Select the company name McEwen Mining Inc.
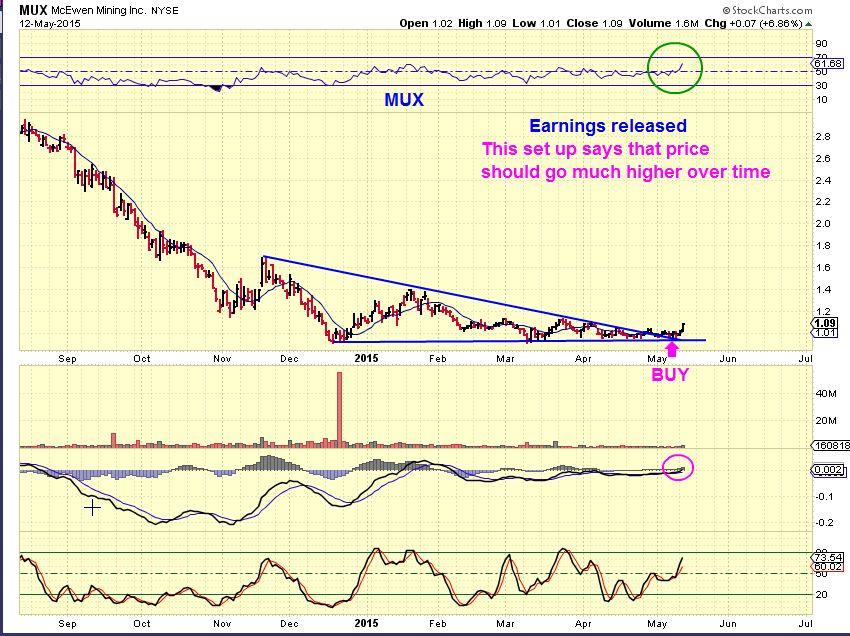The height and width of the screenshot is (636, 850). (99, 10)
